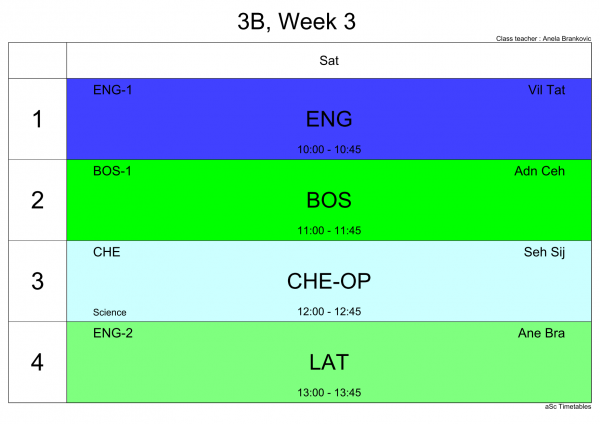Click the 3B, Week 3 title
600x424 pixels.
coord(297,21)
